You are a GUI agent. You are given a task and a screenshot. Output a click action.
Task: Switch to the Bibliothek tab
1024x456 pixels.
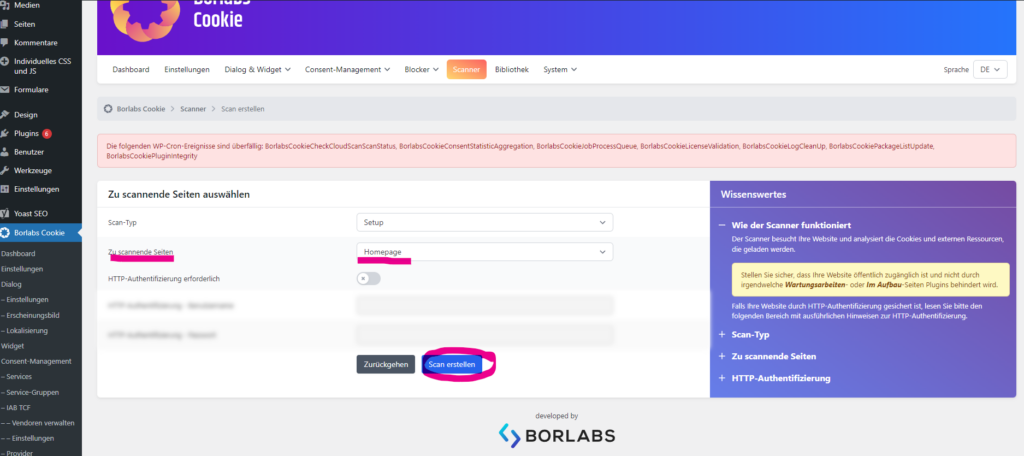(512, 70)
